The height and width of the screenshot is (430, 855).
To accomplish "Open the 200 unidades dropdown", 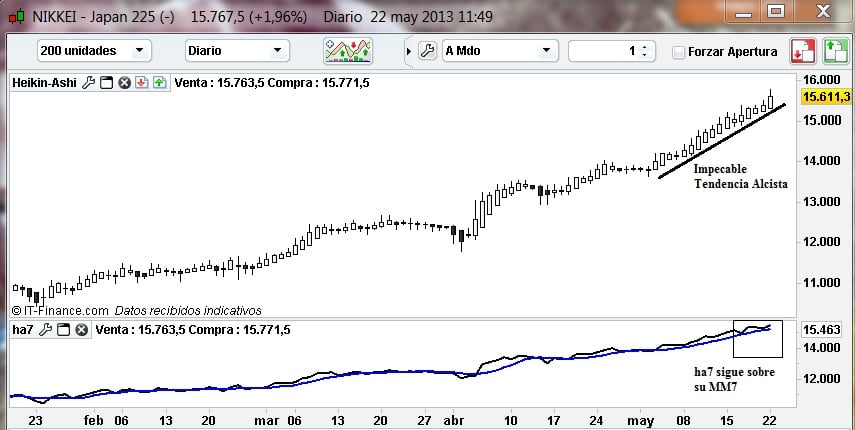I will coord(94,51).
